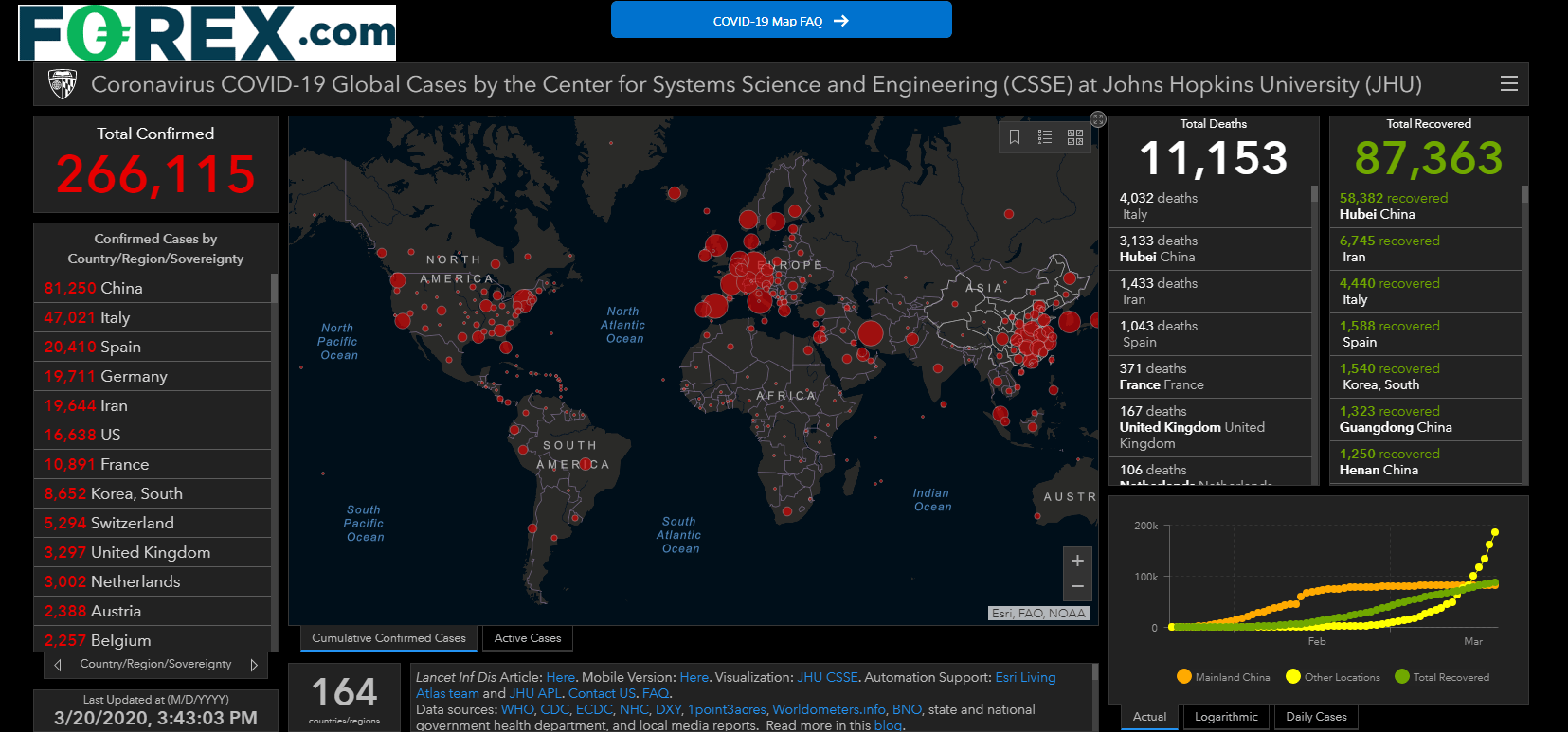Open the hamburger menu in the header

coord(1509,84)
